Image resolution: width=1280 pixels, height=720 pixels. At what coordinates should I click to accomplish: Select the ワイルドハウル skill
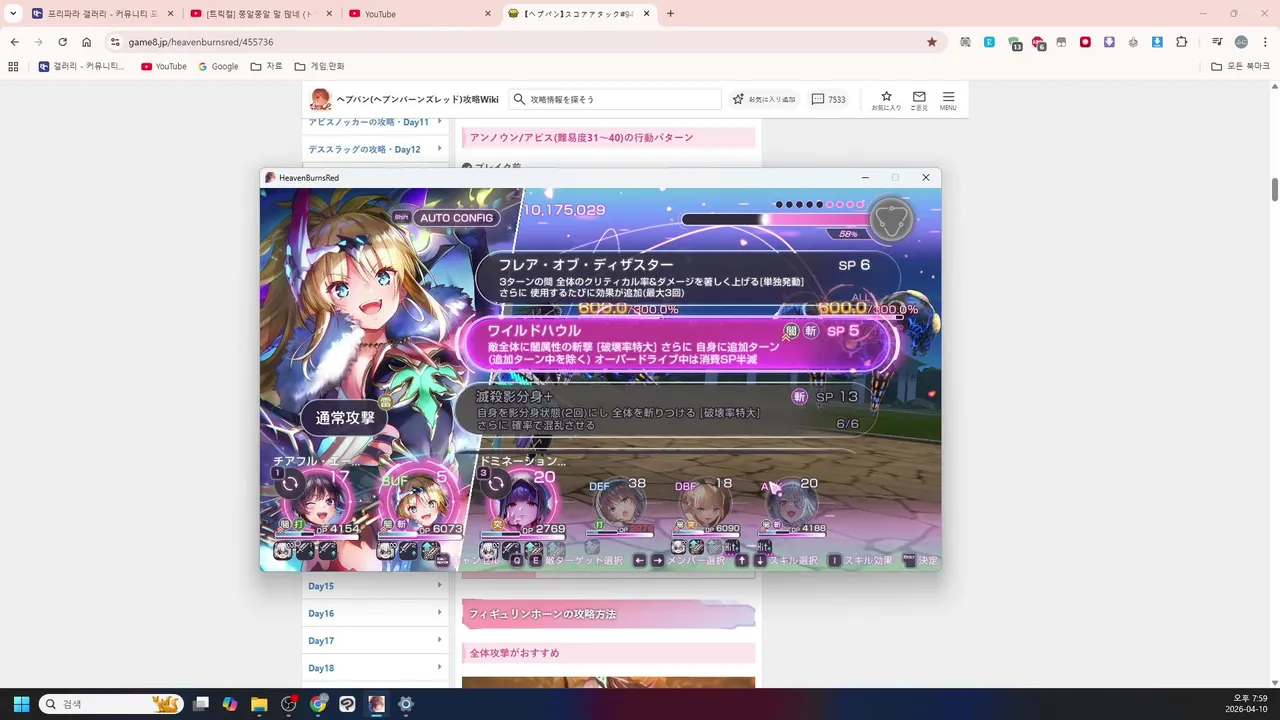pyautogui.click(x=678, y=343)
